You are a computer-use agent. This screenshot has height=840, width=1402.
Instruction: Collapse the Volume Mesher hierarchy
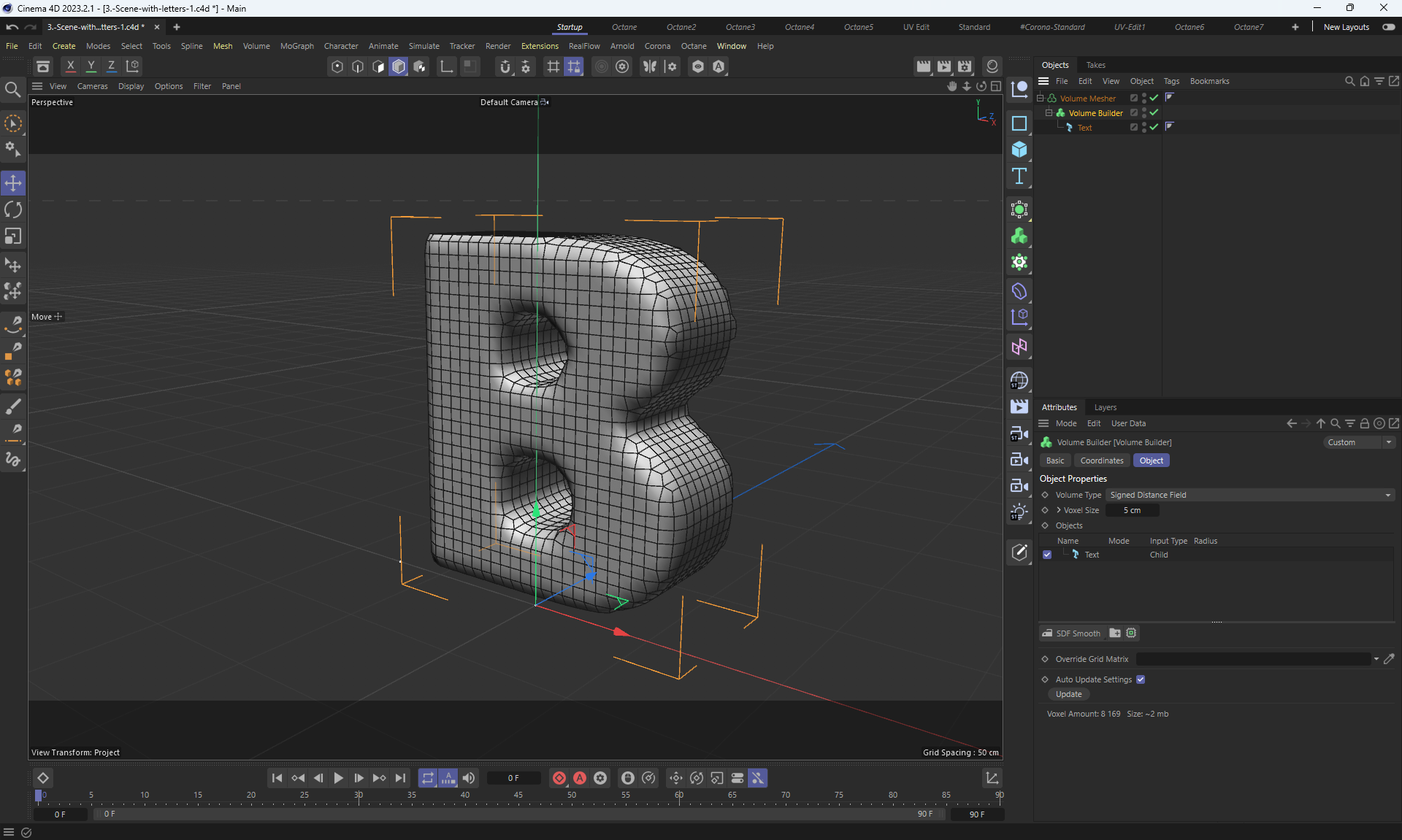pos(1040,98)
